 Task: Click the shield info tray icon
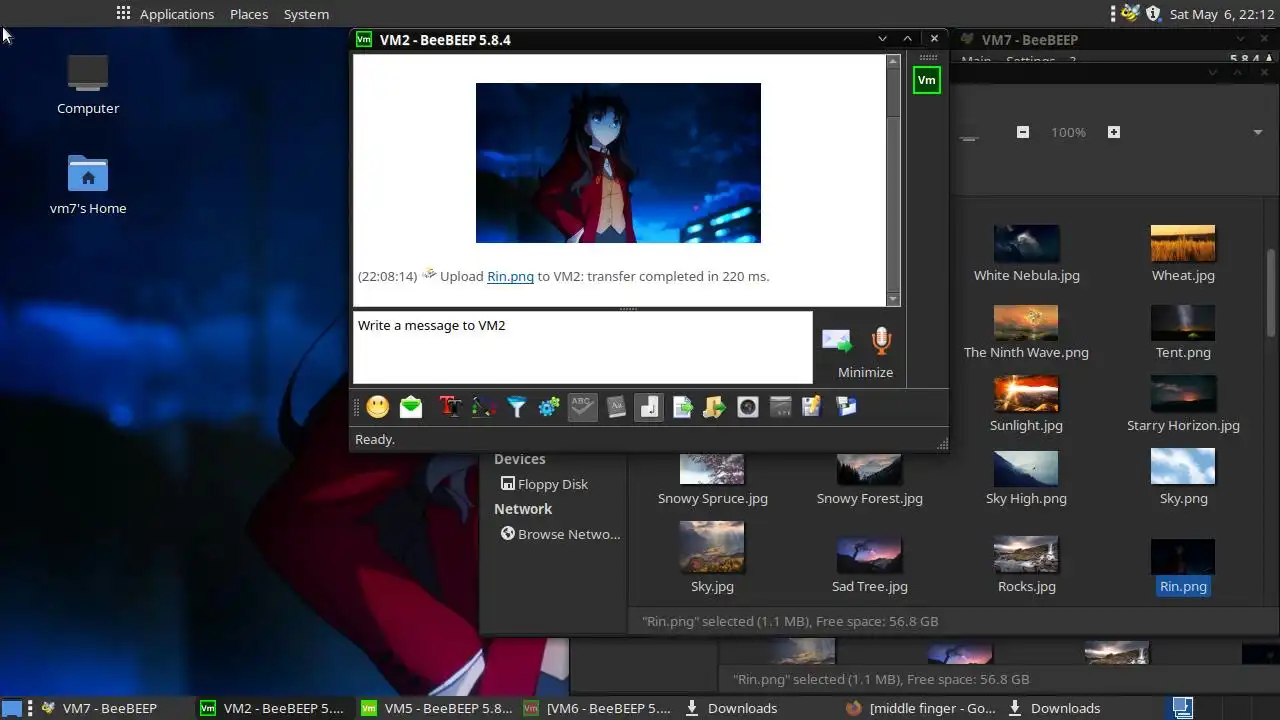[1153, 13]
